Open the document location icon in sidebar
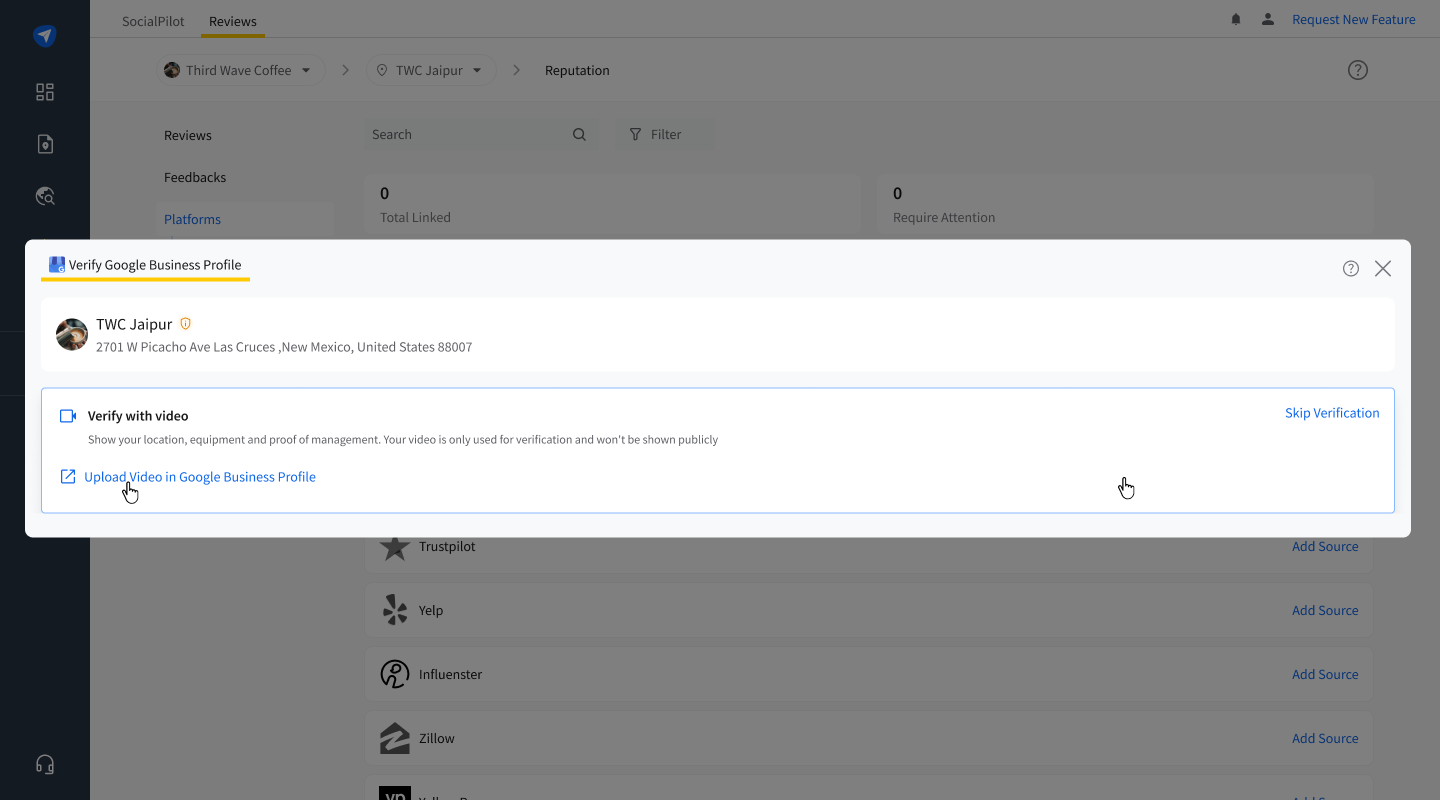Image resolution: width=1440 pixels, height=800 pixels. pos(45,144)
